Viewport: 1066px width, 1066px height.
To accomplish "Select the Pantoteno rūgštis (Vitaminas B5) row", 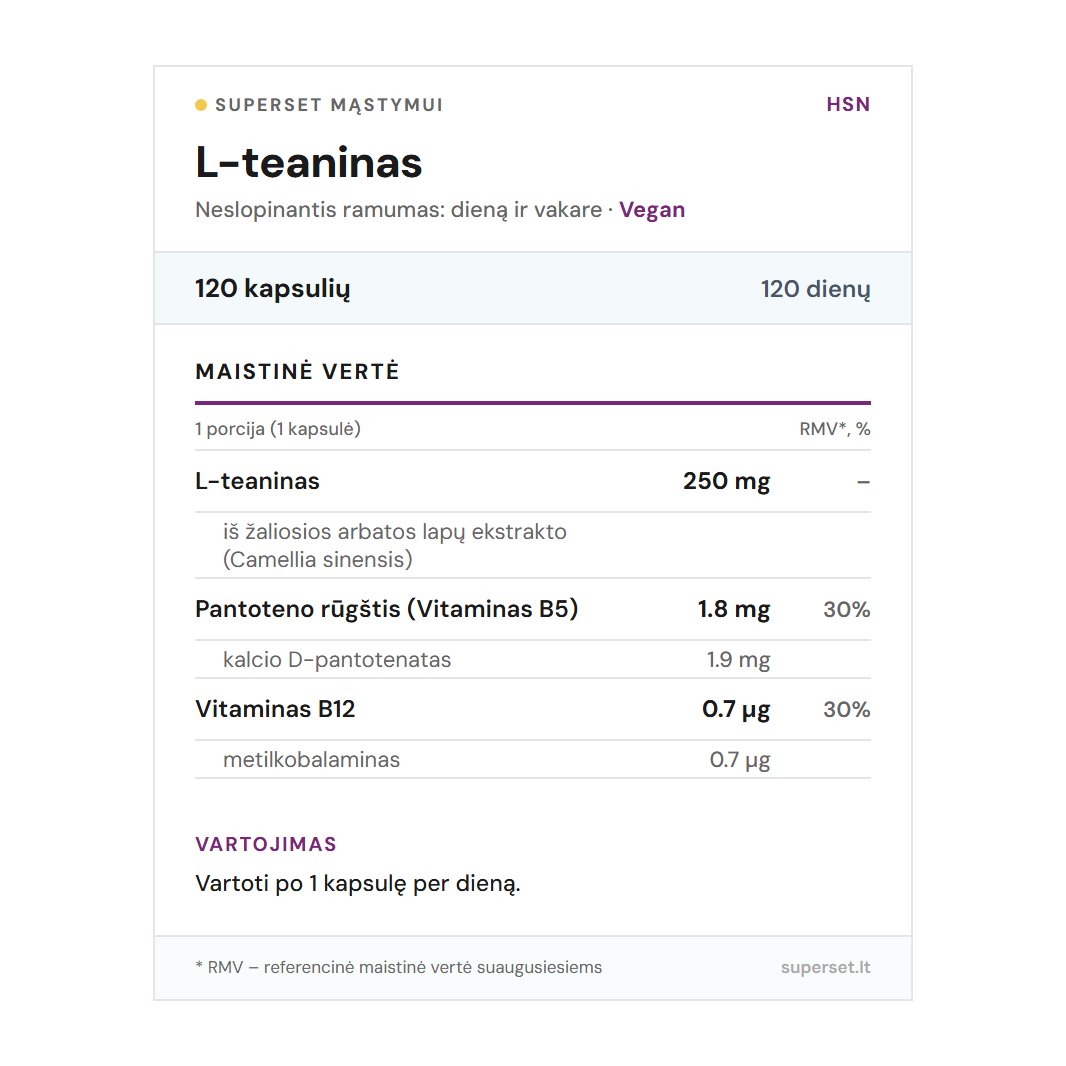I will pyautogui.click(x=386, y=609).
